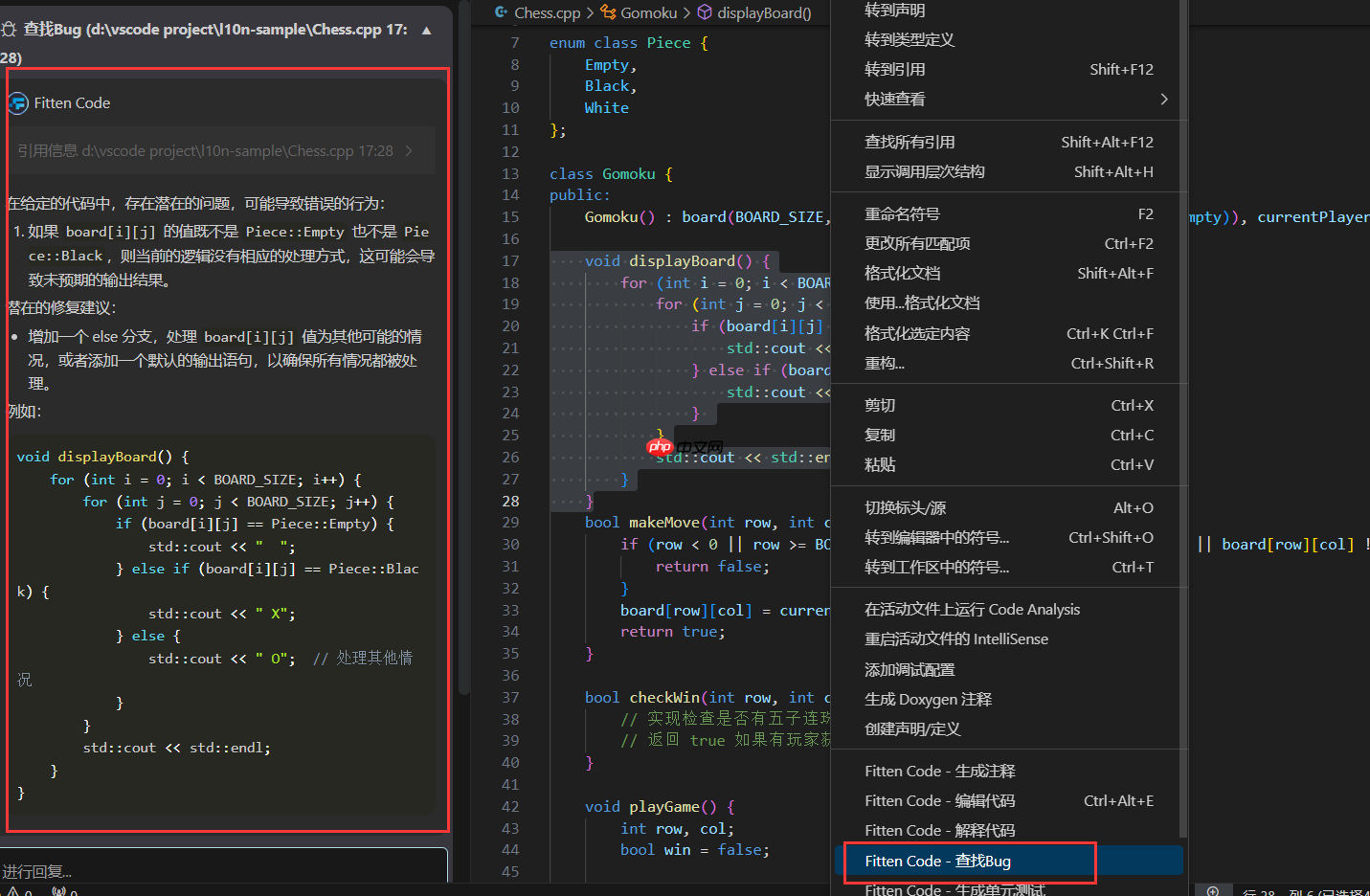Open the 快速查看 submenu chevron
The width and height of the screenshot is (1370, 896).
tap(1164, 99)
